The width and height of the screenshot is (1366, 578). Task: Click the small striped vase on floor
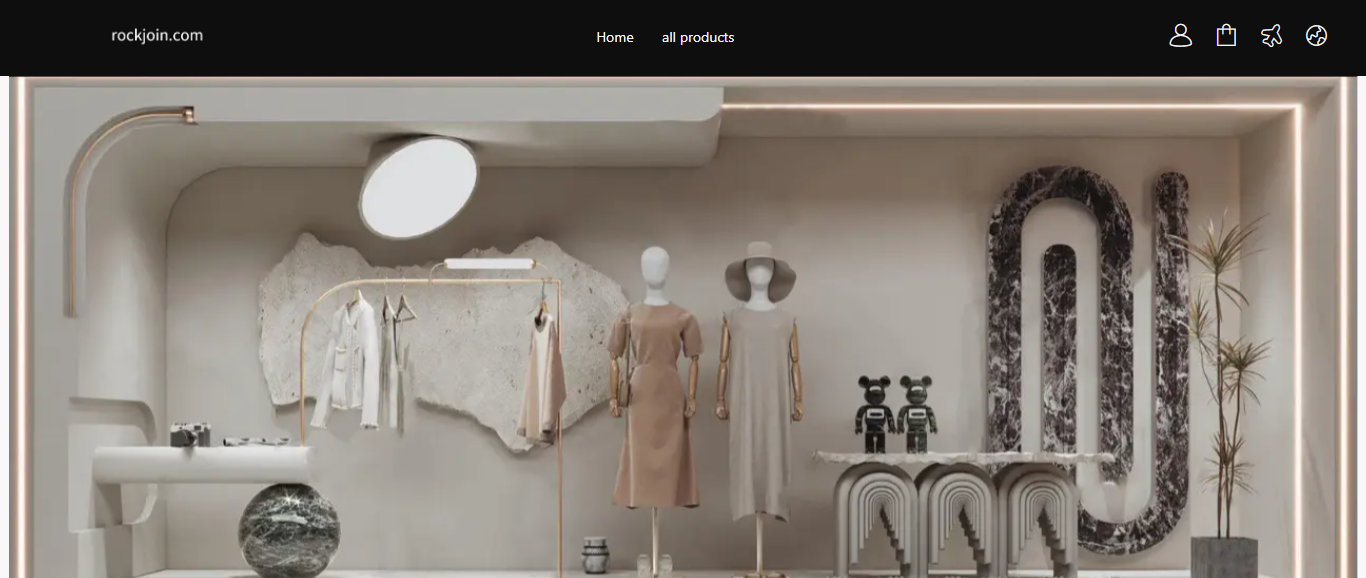click(595, 555)
